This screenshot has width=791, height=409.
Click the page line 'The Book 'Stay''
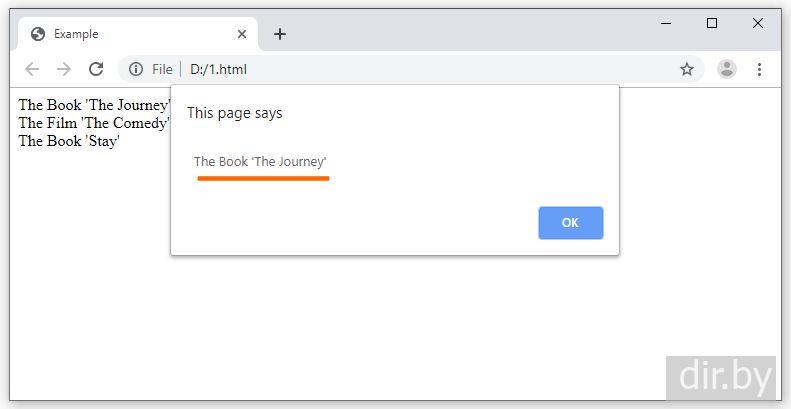69,141
